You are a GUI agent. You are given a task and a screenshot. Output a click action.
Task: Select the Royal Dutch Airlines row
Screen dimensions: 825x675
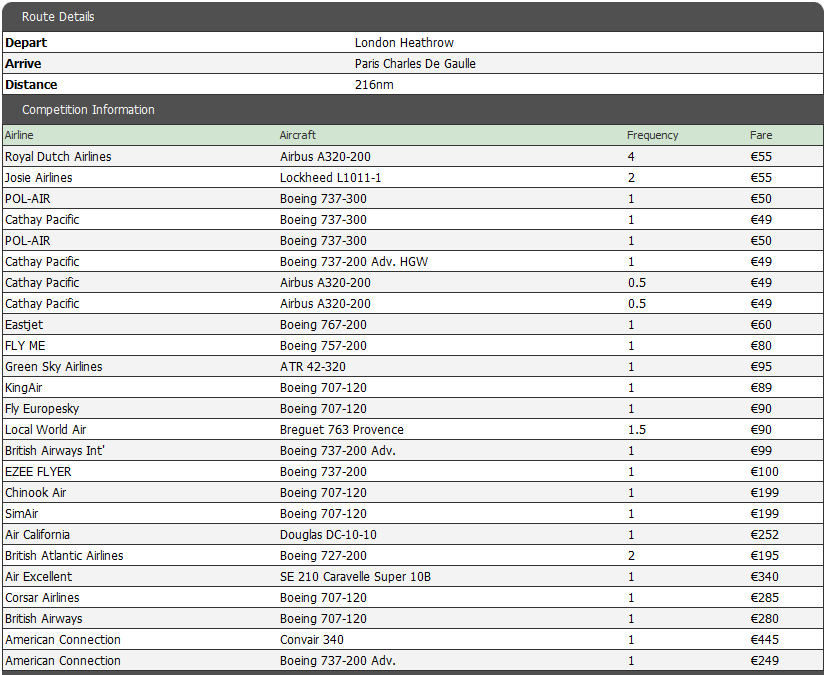[412, 156]
